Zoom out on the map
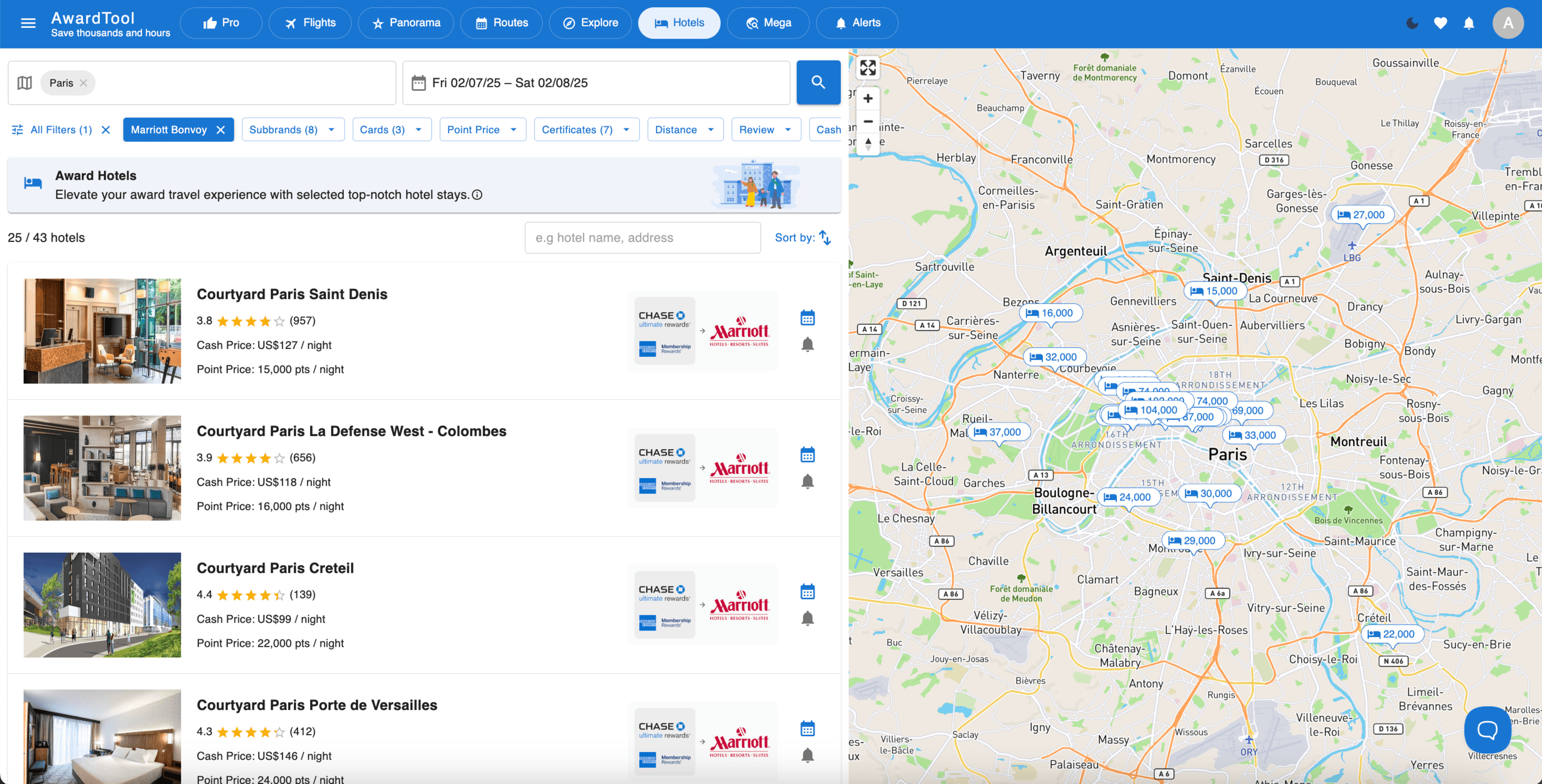 (868, 122)
